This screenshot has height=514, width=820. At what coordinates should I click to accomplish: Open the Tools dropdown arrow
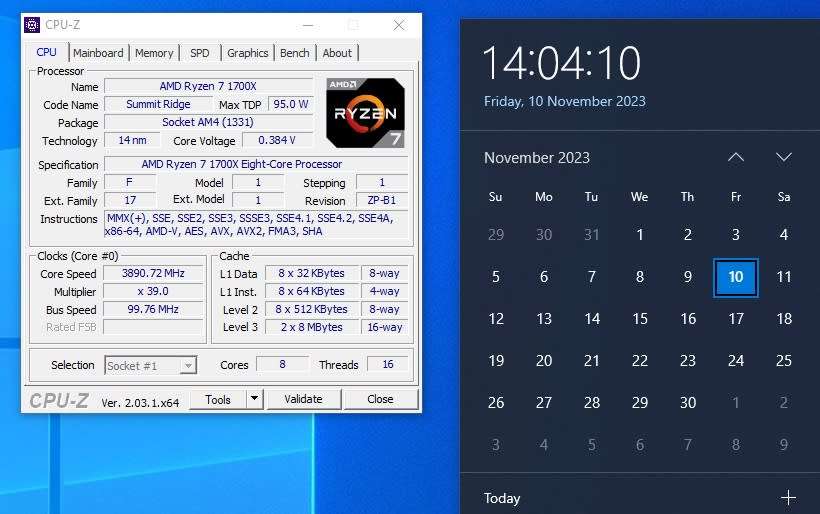(254, 399)
